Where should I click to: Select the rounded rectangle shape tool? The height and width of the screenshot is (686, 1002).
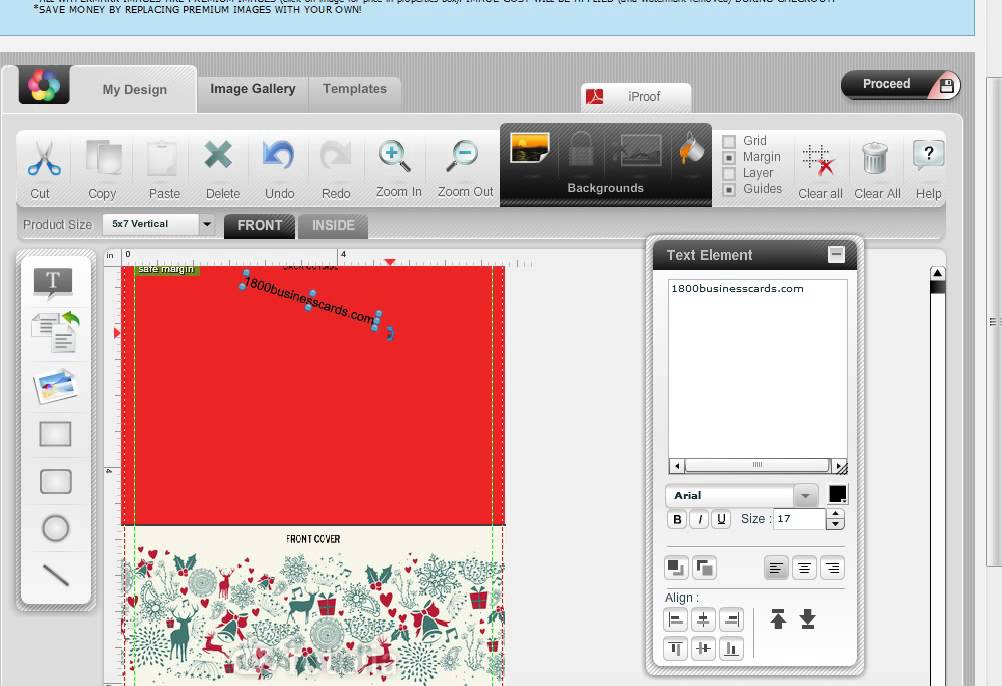click(x=56, y=482)
